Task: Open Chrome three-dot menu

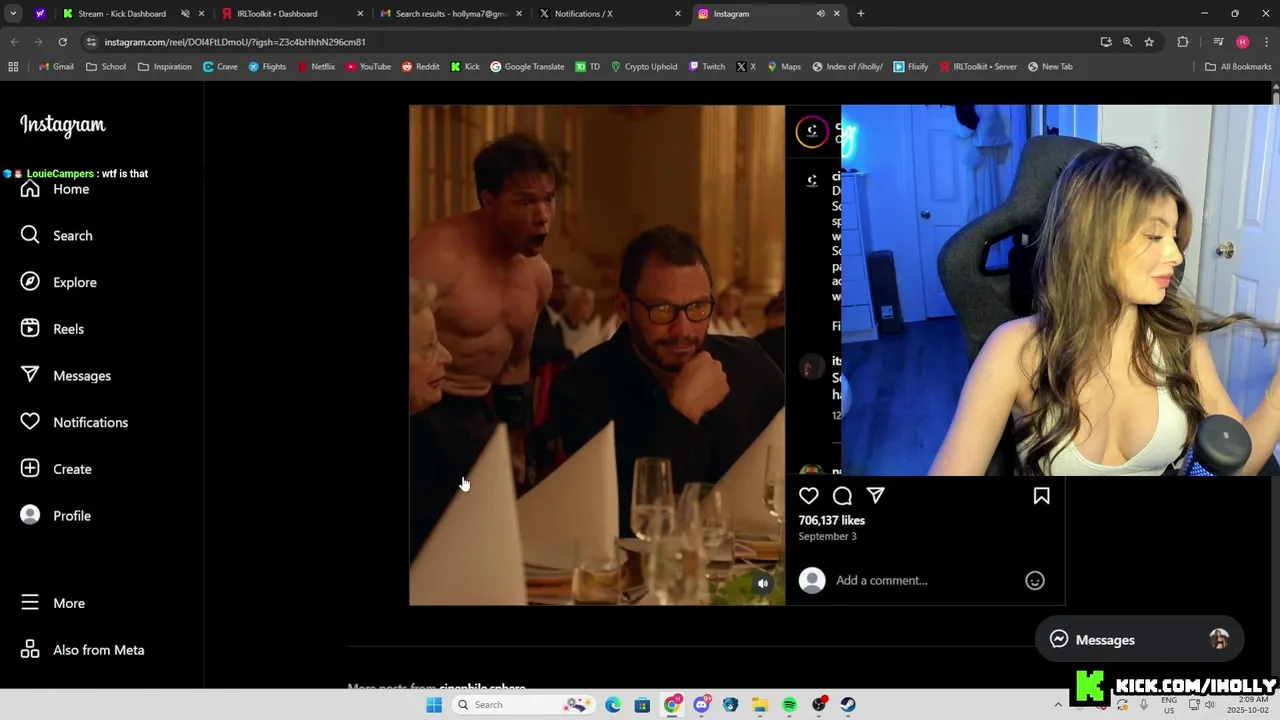Action: click(1266, 42)
